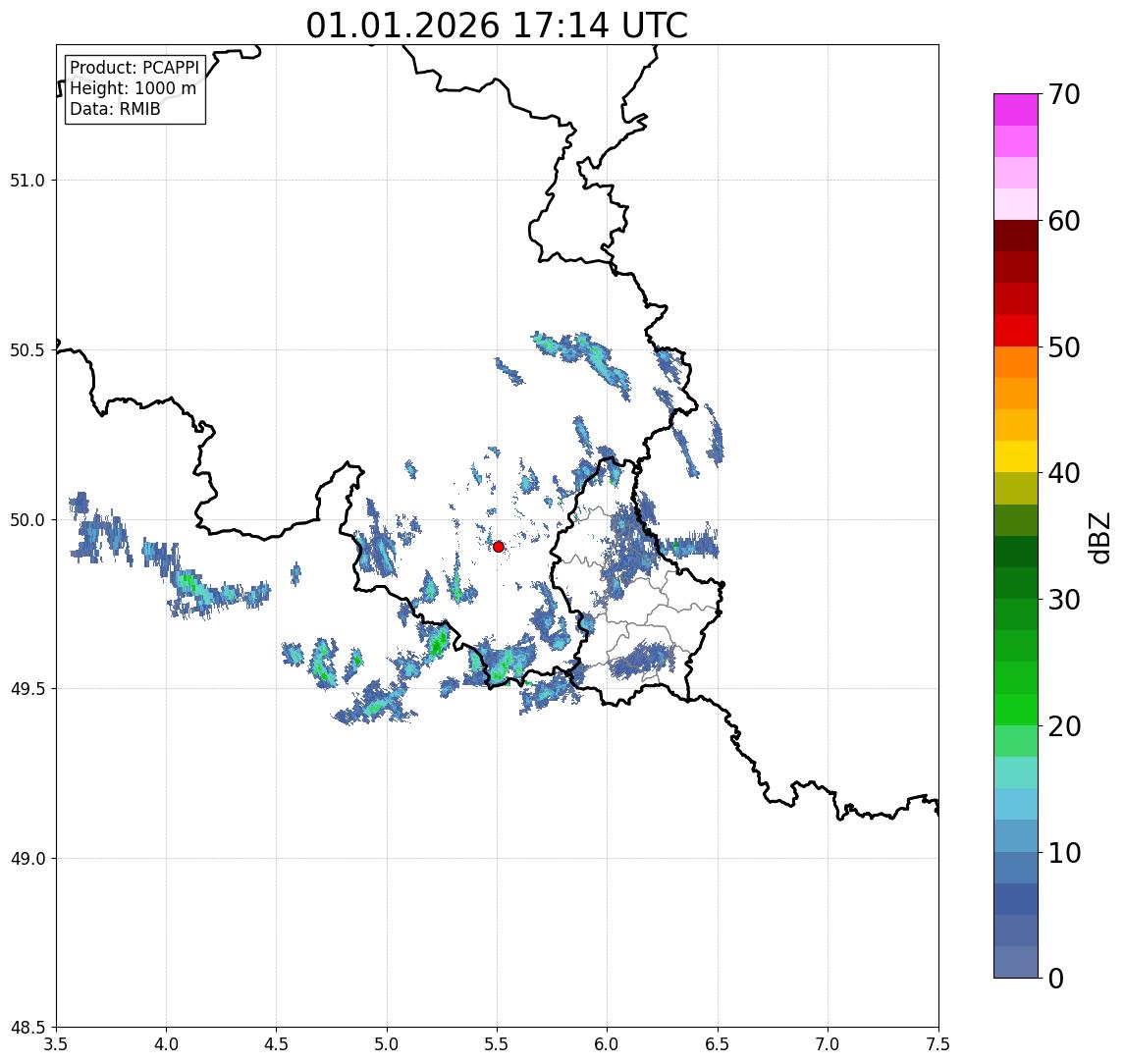Screen dimensions: 1124x1064
Task: Click the longitude axis label 4.5
Action: click(x=277, y=1043)
